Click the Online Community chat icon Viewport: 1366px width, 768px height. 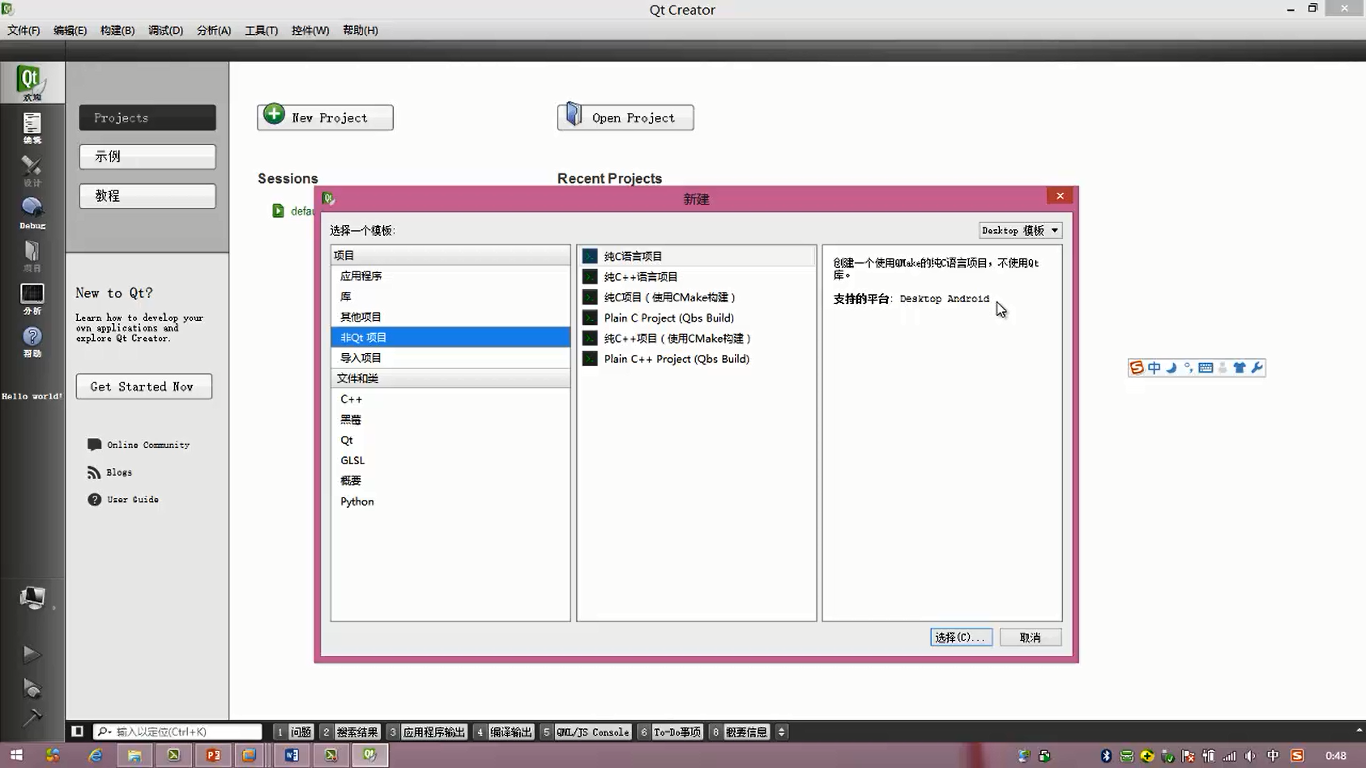pyautogui.click(x=94, y=445)
